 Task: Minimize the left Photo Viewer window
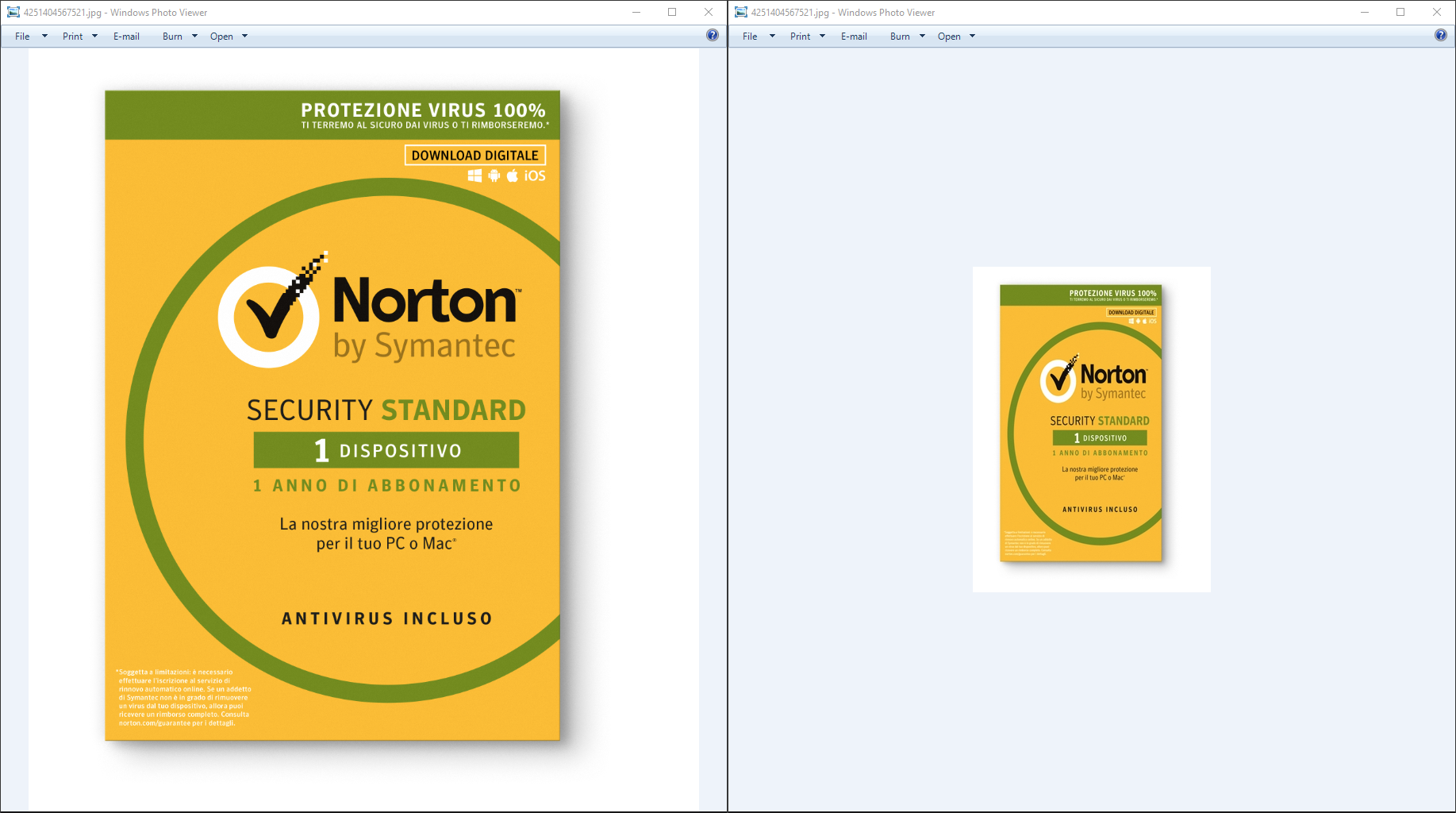pos(636,12)
